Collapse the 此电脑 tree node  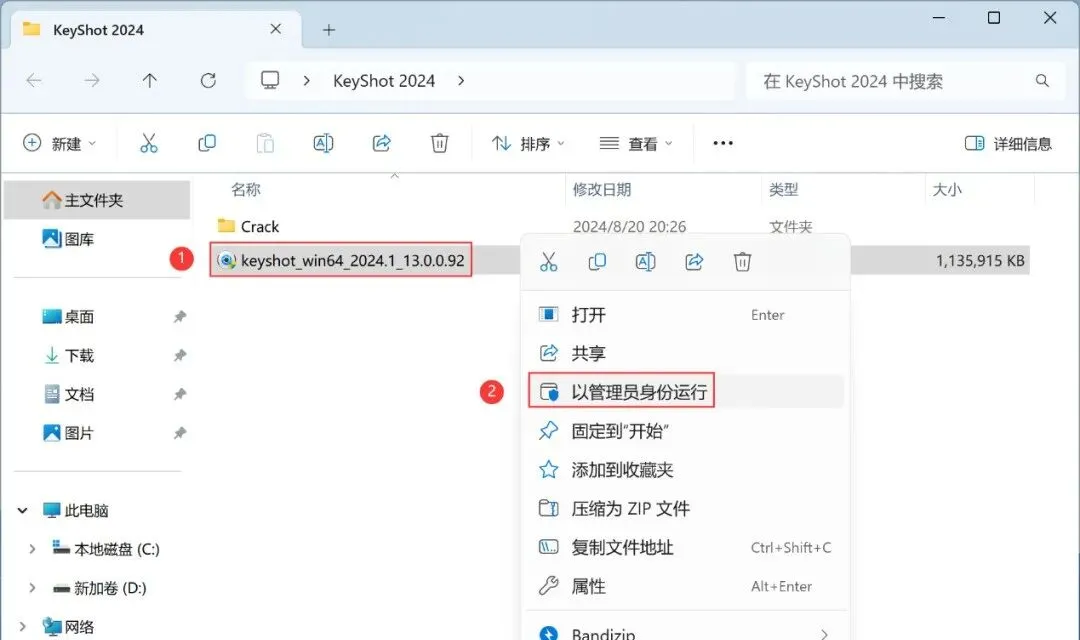[22, 510]
